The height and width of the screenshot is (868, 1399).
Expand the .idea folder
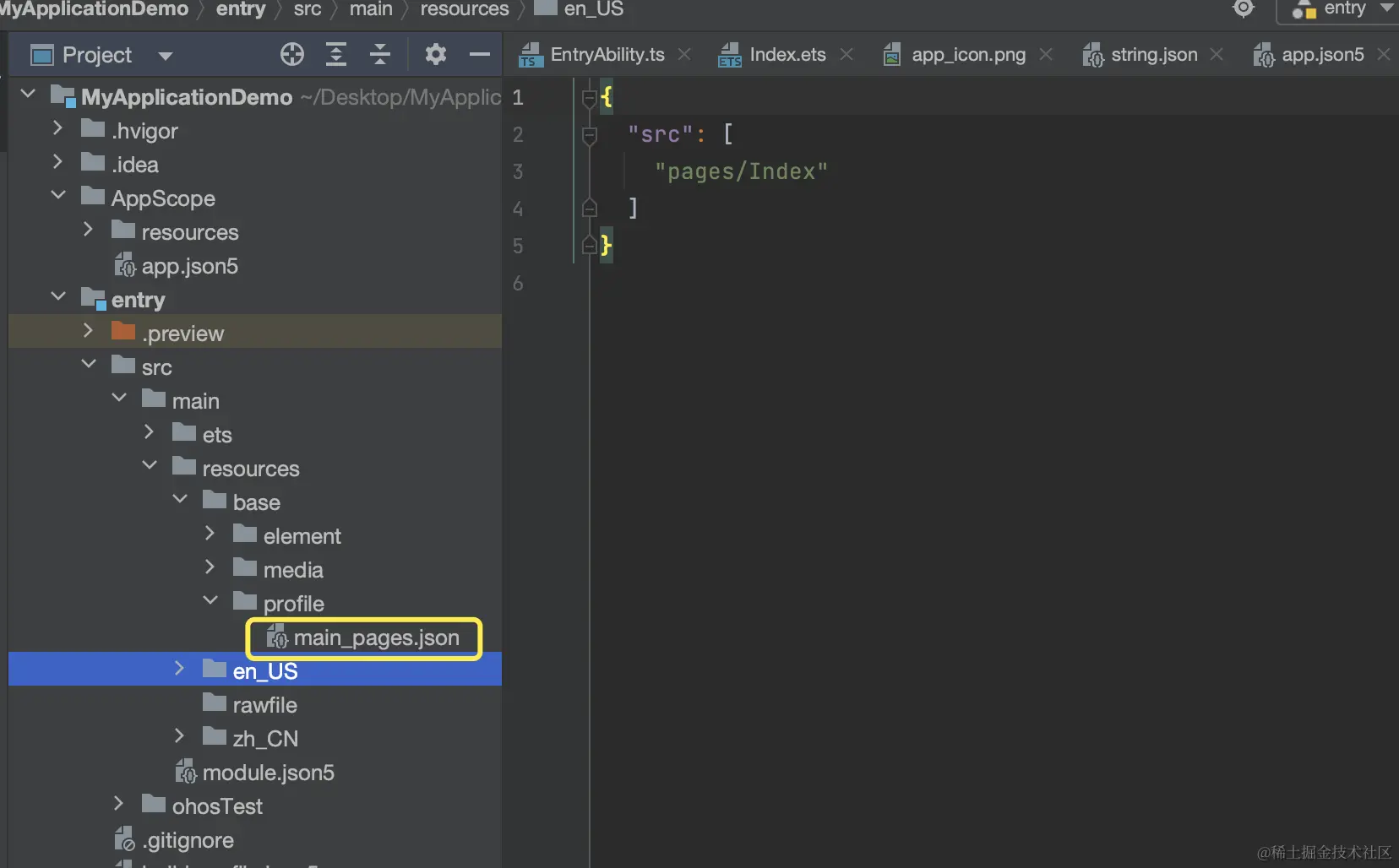57,162
